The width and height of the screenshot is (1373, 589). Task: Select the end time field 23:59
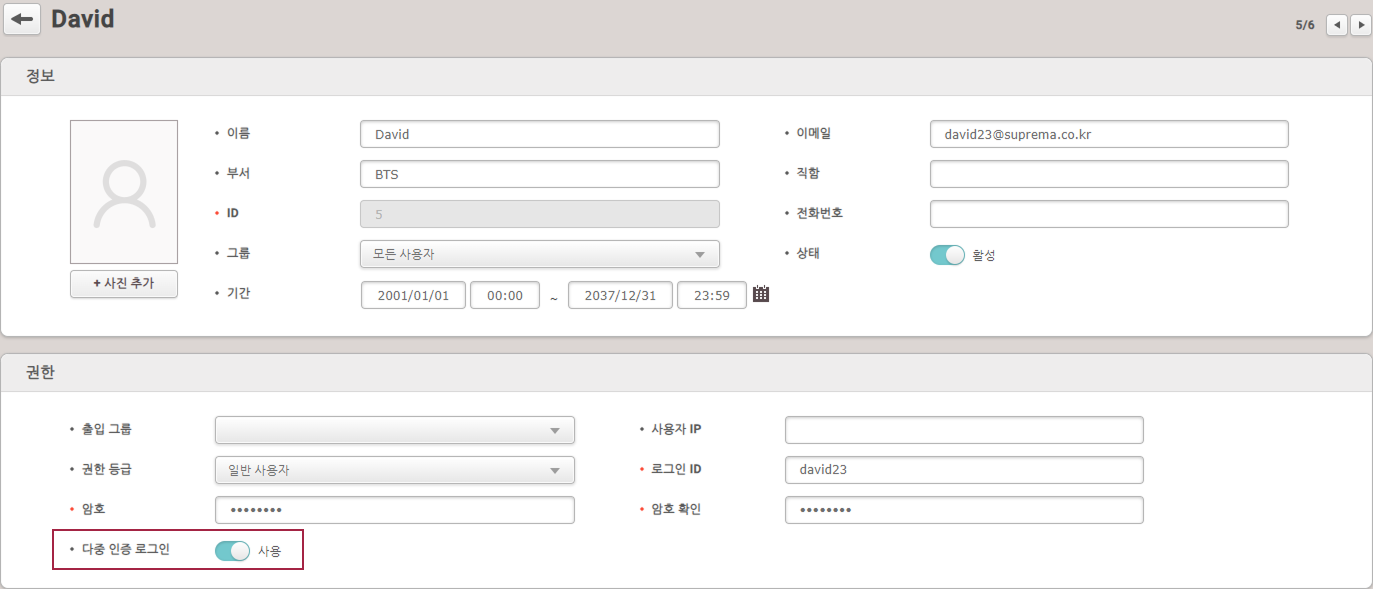click(712, 295)
